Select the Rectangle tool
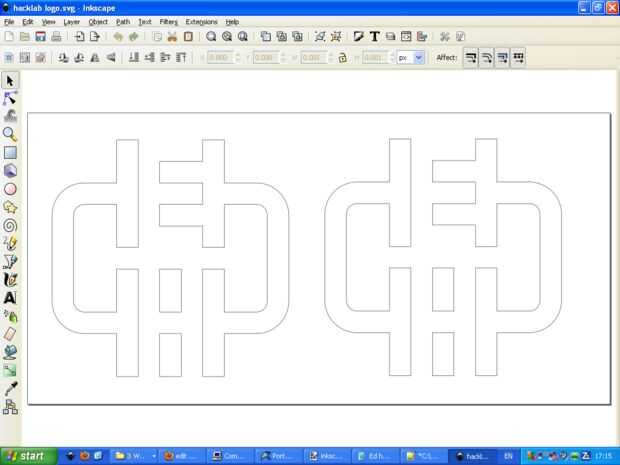 coord(10,153)
